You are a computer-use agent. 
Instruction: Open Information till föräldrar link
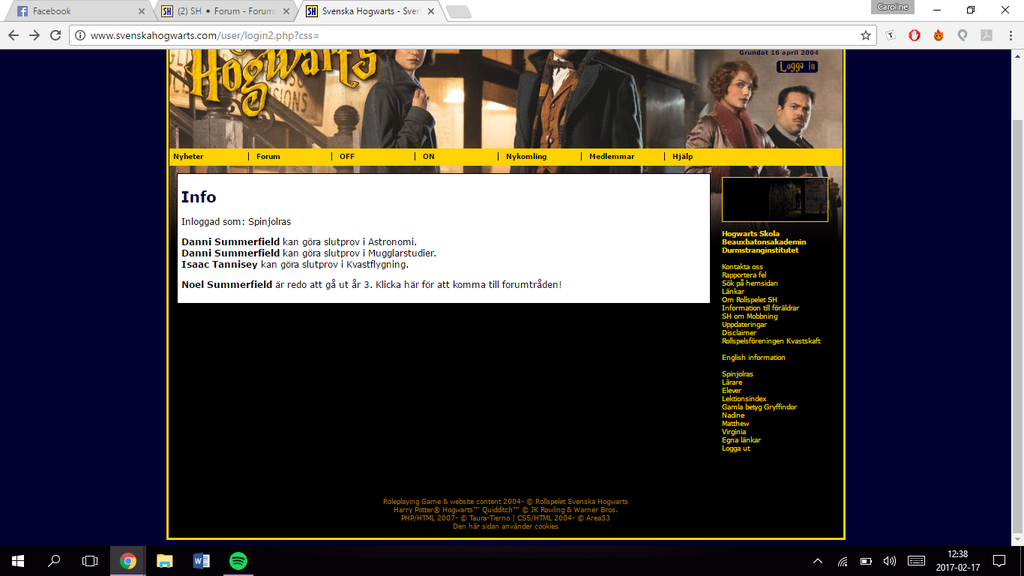click(x=760, y=308)
